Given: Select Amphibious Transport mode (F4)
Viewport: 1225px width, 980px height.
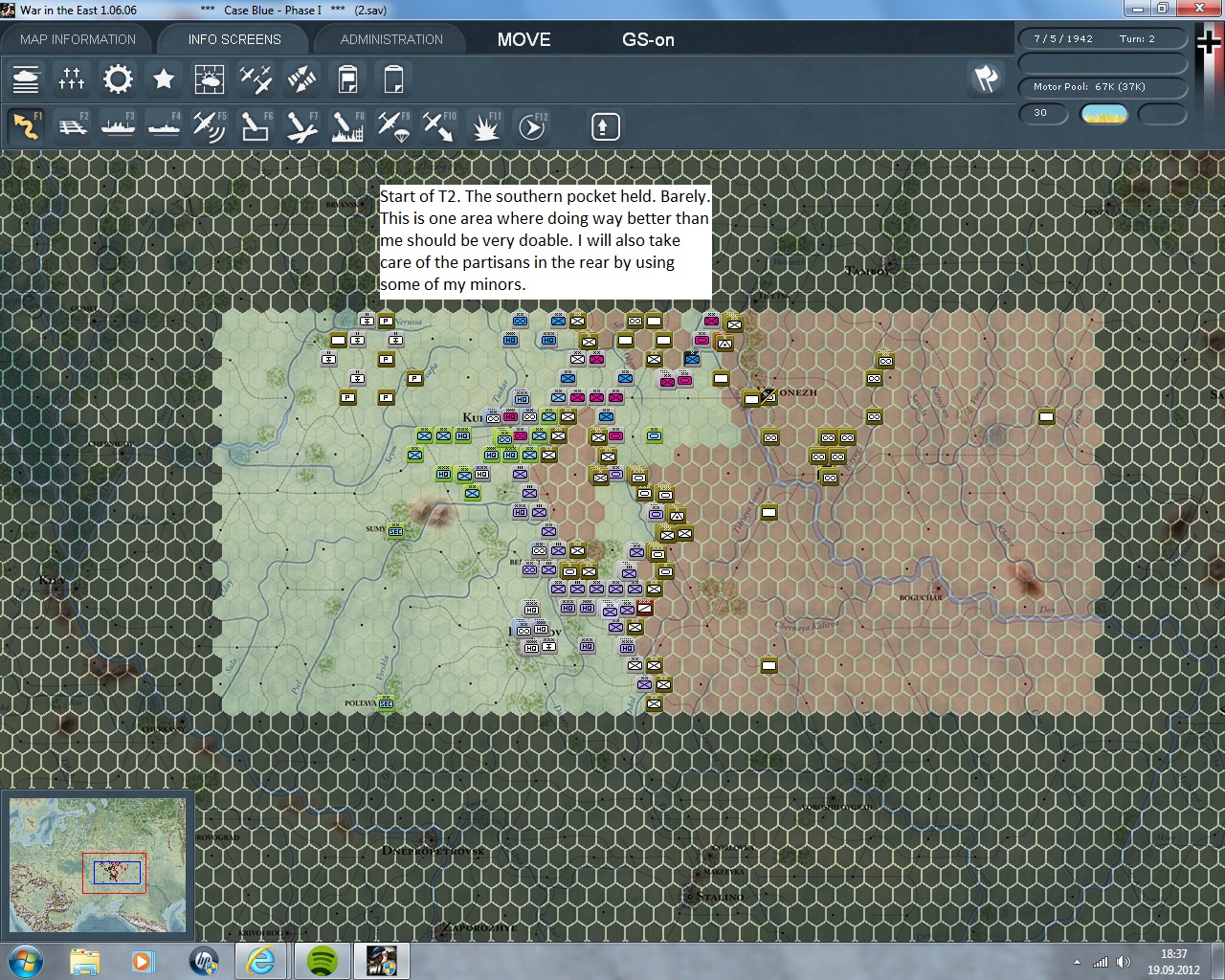Looking at the screenshot, I should [164, 126].
